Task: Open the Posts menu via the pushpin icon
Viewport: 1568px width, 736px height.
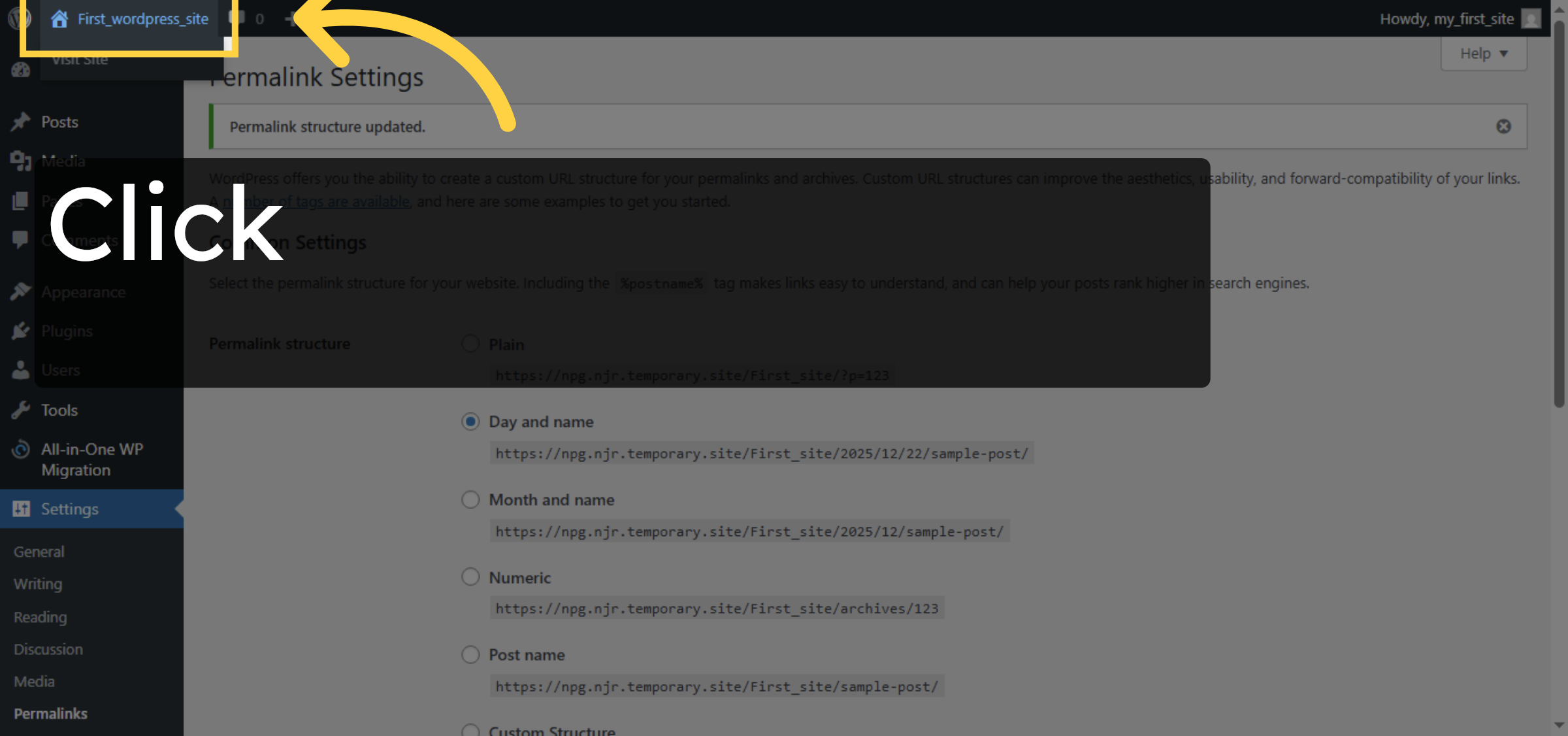Action: coord(21,122)
